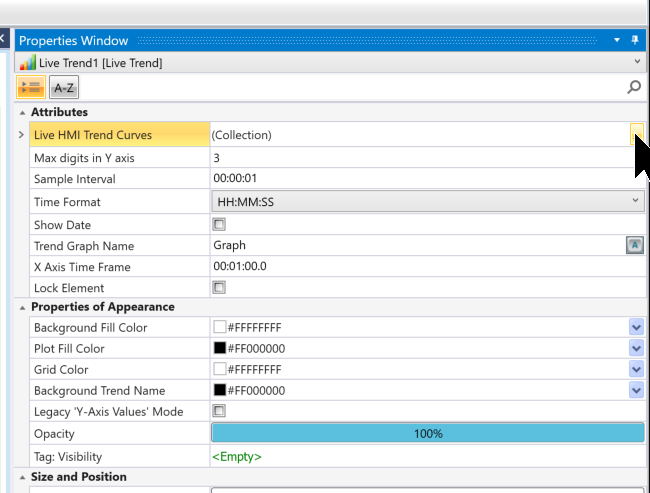Enable the Show Date checkbox
The image size is (650, 493).
(219, 224)
